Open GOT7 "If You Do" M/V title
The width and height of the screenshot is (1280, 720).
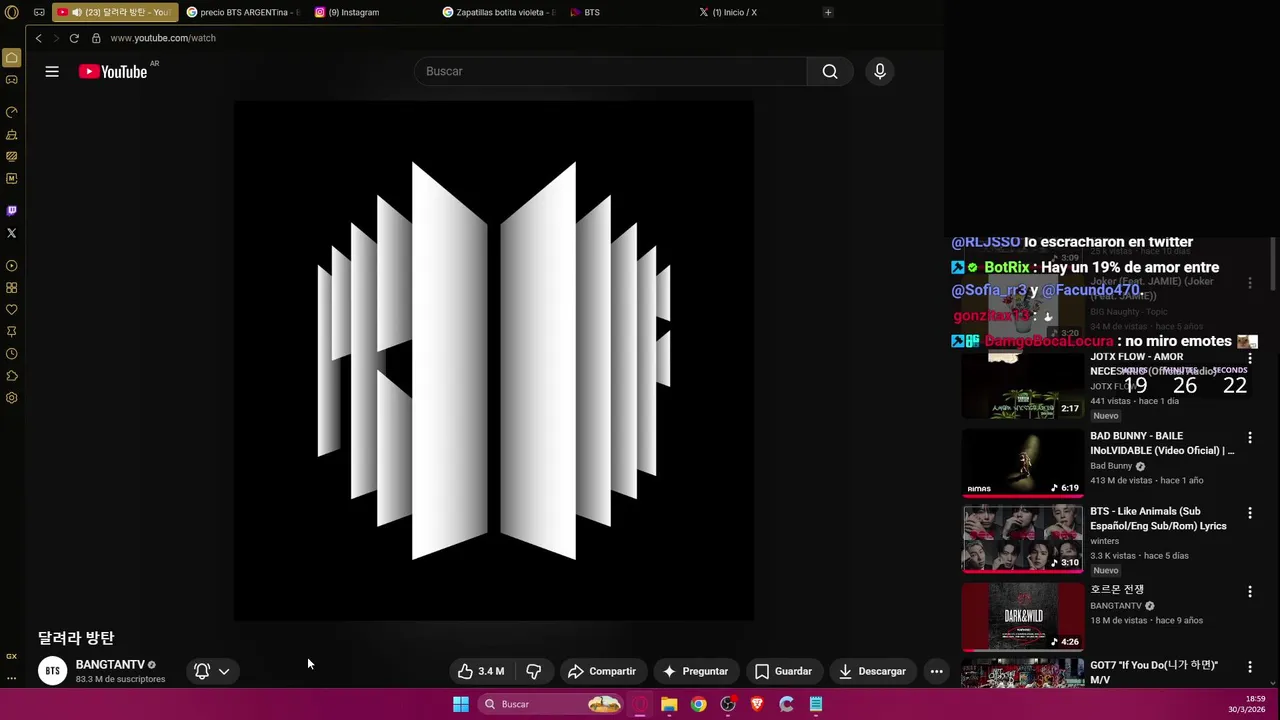[1154, 672]
